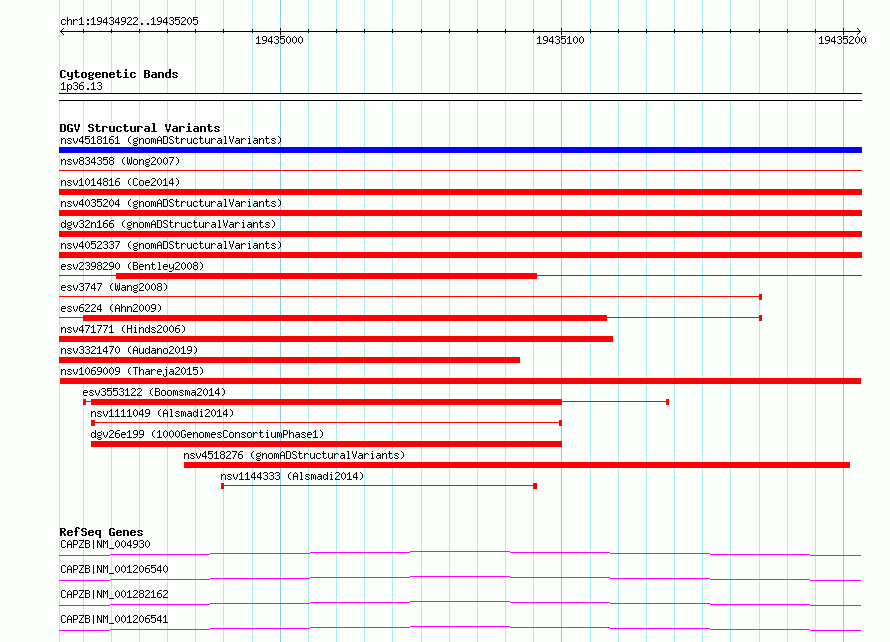Open the DGV Structural Variants track title
890x642 pixels.
click(140, 128)
